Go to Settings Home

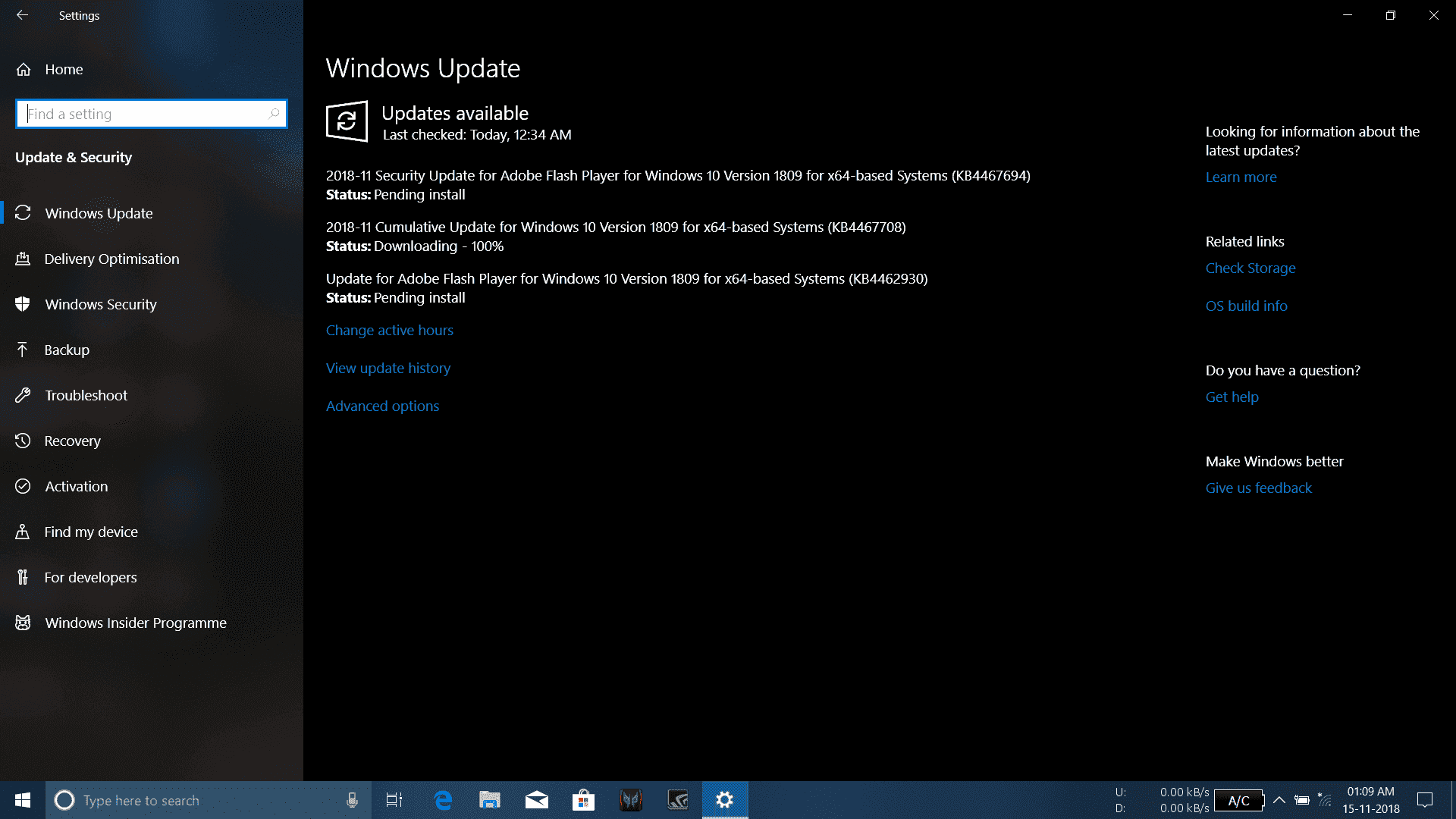[x=64, y=70]
